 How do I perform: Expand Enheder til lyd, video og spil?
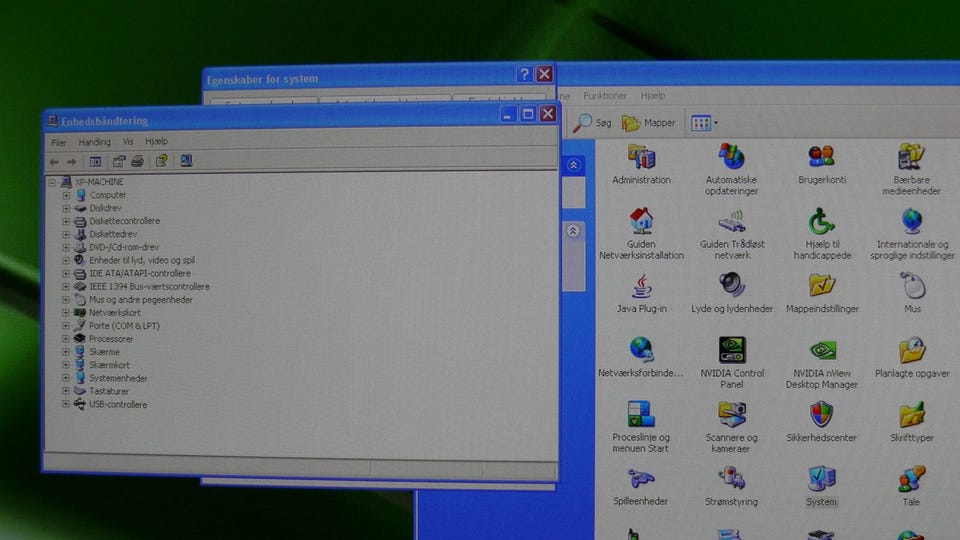pos(66,261)
